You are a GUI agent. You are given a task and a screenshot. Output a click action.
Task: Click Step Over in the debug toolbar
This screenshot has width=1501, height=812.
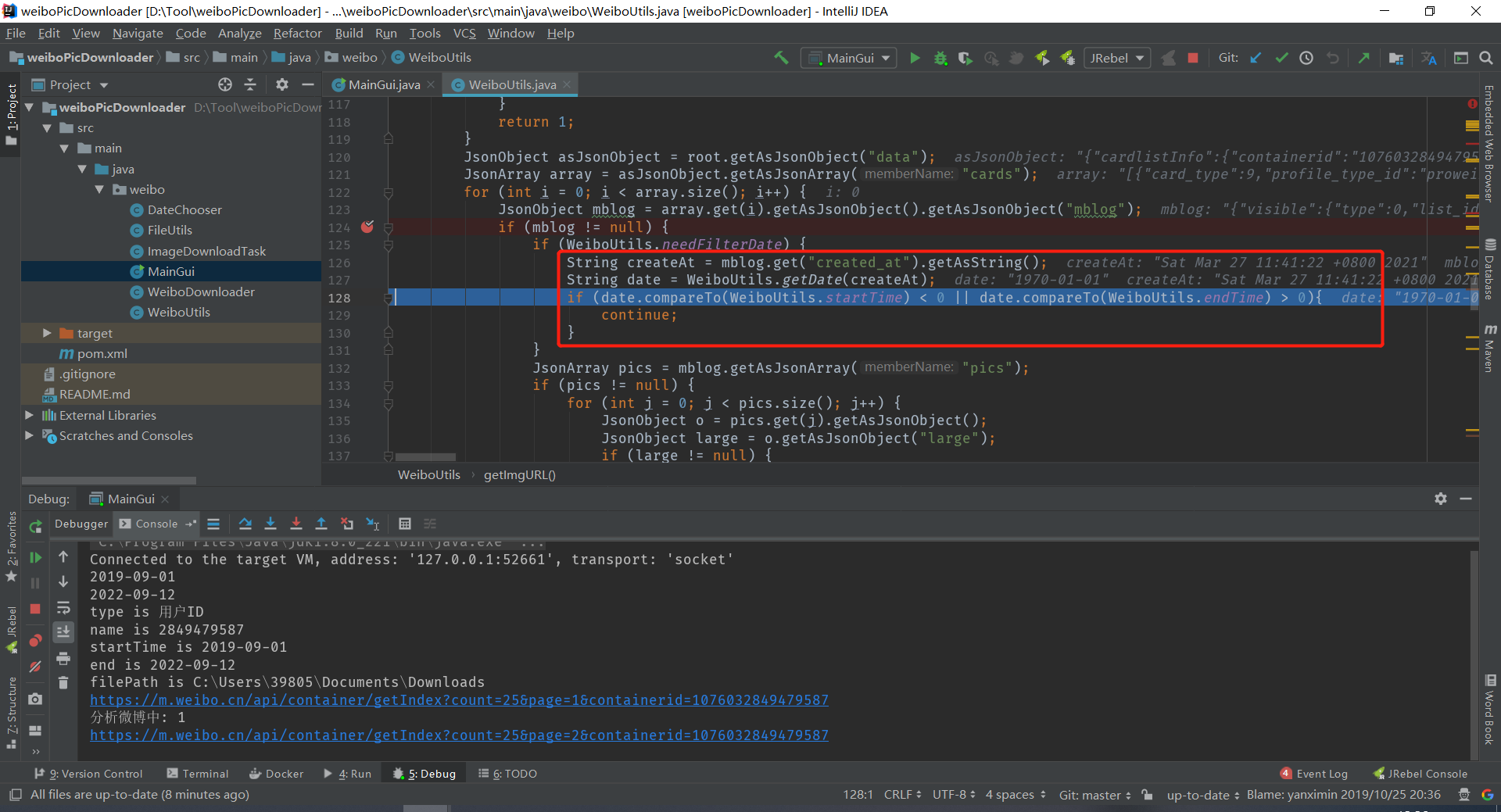[x=245, y=524]
